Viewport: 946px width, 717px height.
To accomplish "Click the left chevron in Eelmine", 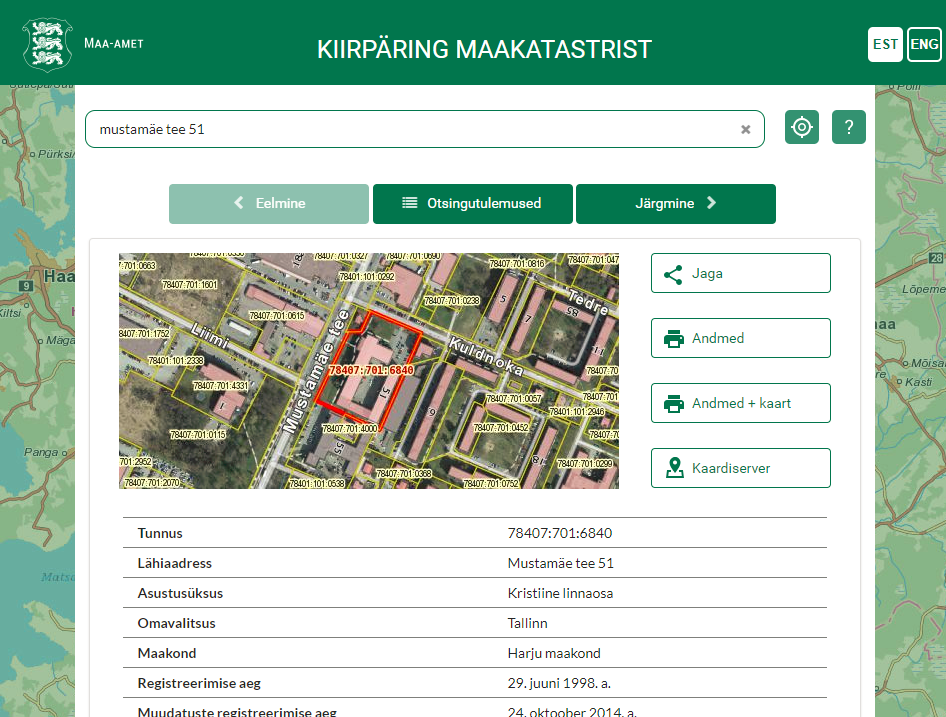I will point(239,203).
